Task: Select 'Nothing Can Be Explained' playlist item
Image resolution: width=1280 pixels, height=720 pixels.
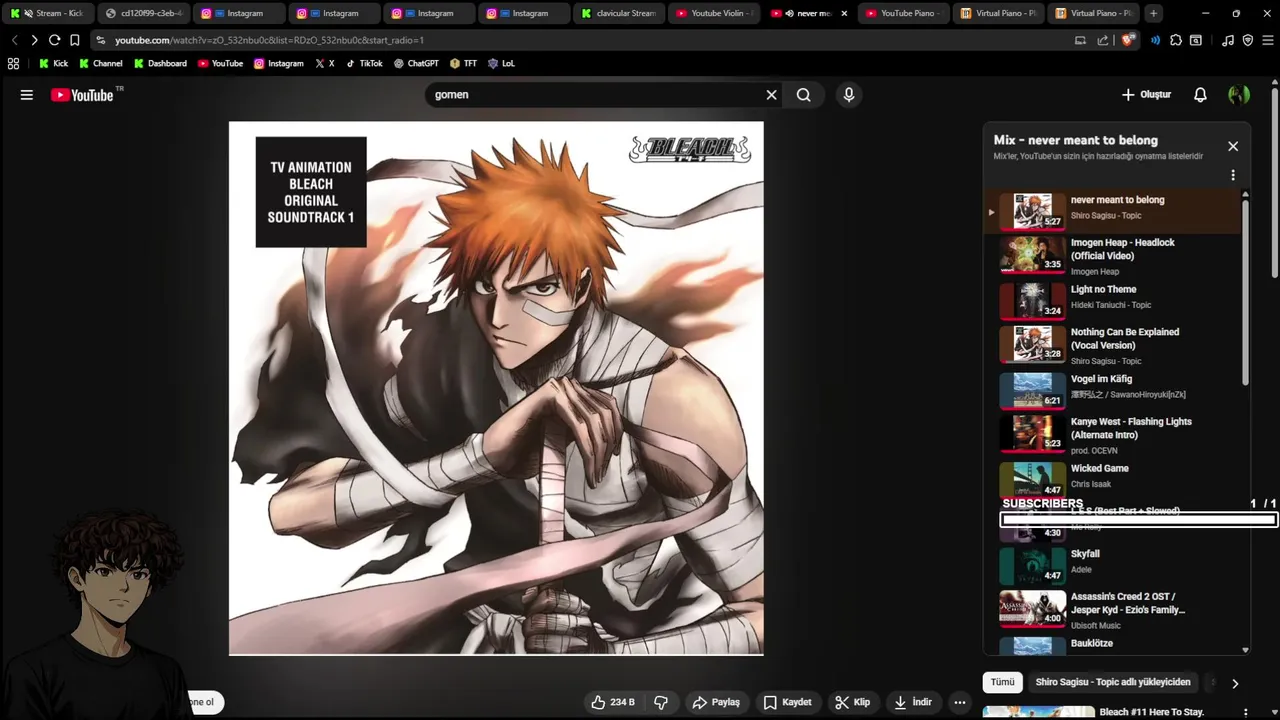Action: click(x=1112, y=343)
